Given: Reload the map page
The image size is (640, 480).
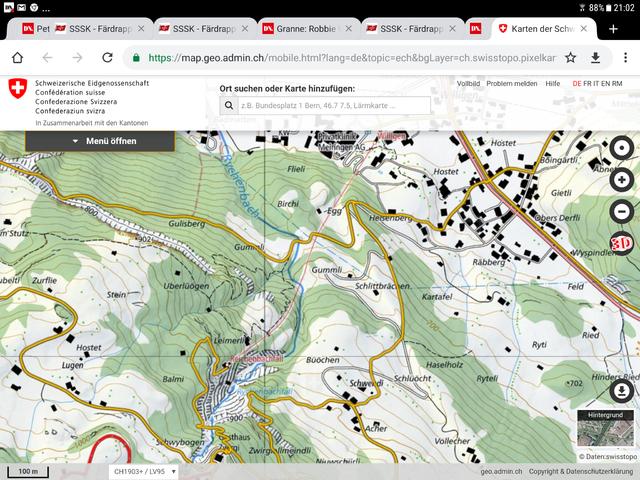Looking at the screenshot, I should (107, 58).
